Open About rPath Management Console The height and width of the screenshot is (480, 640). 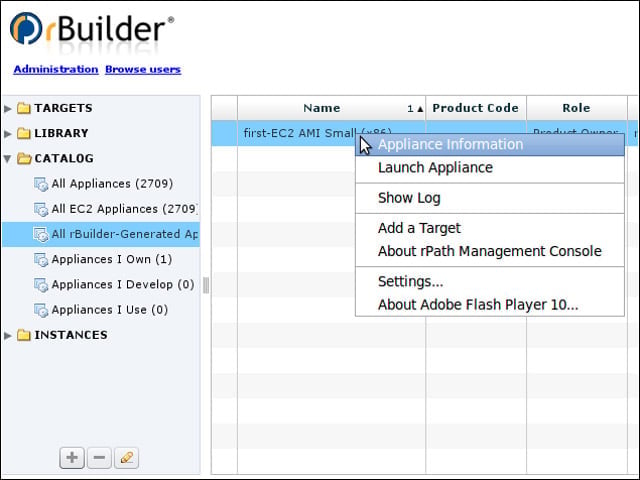(490, 251)
